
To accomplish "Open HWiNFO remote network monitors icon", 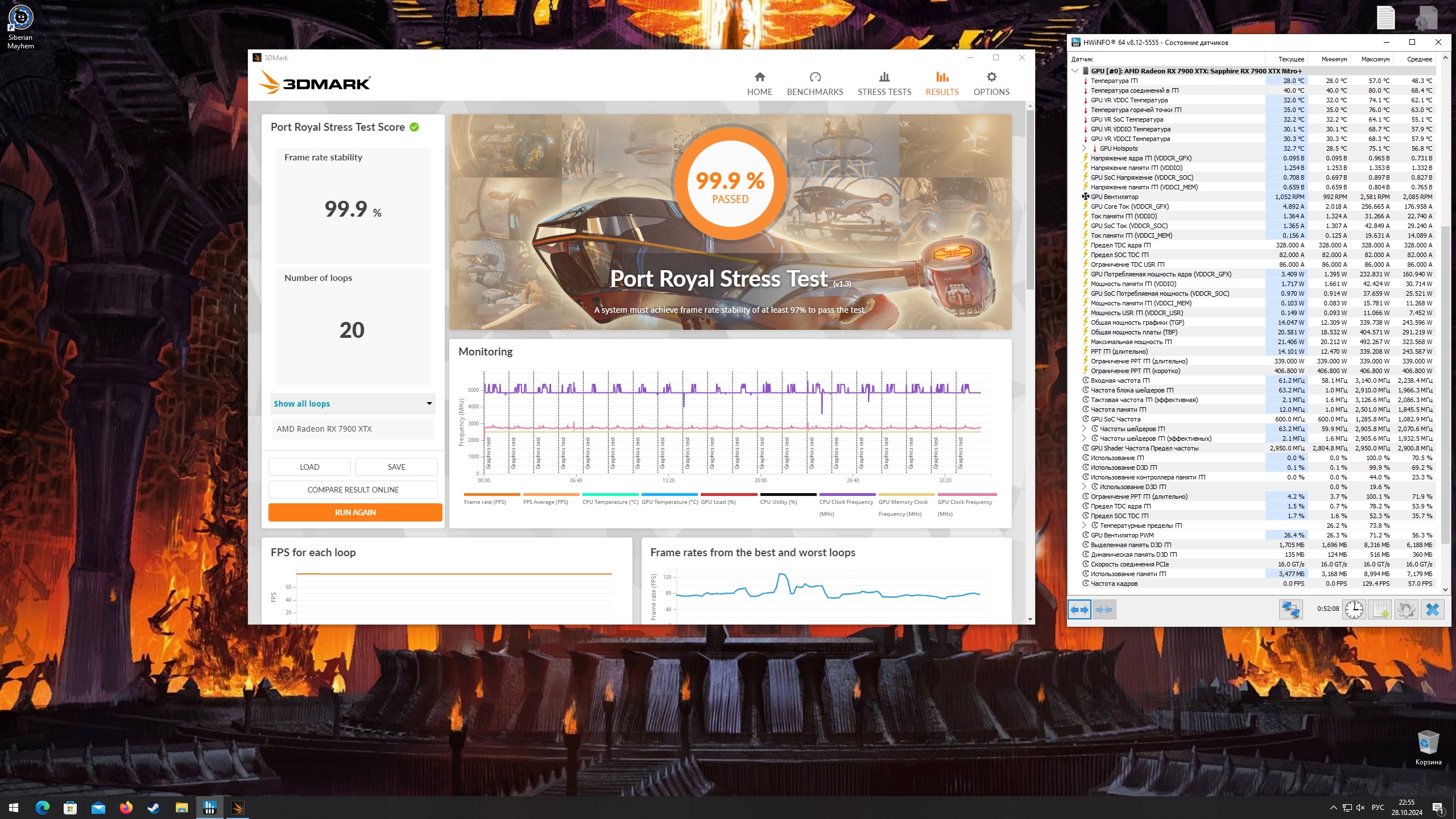I will point(1290,610).
